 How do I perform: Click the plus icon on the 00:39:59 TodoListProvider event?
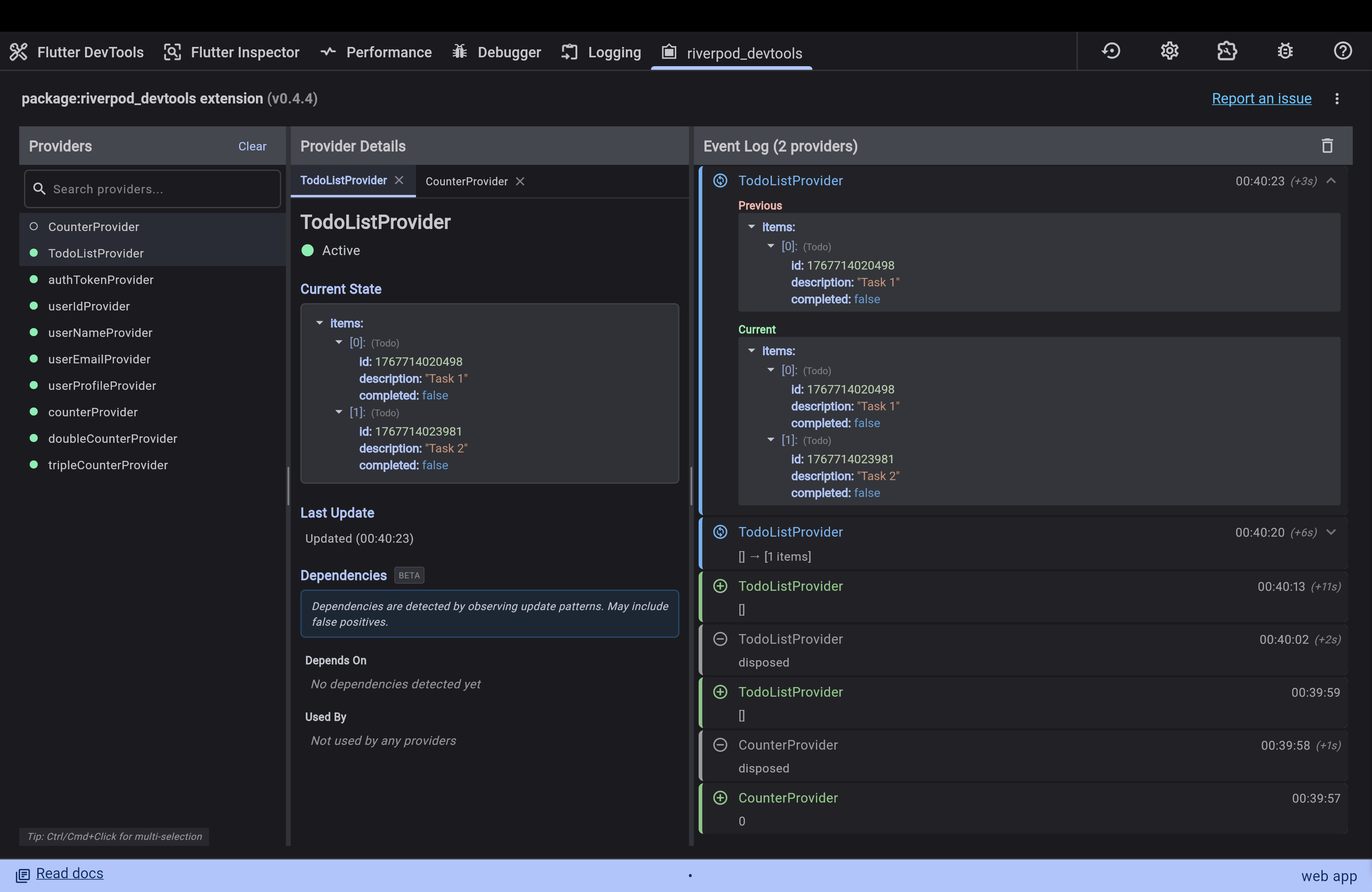pos(719,691)
